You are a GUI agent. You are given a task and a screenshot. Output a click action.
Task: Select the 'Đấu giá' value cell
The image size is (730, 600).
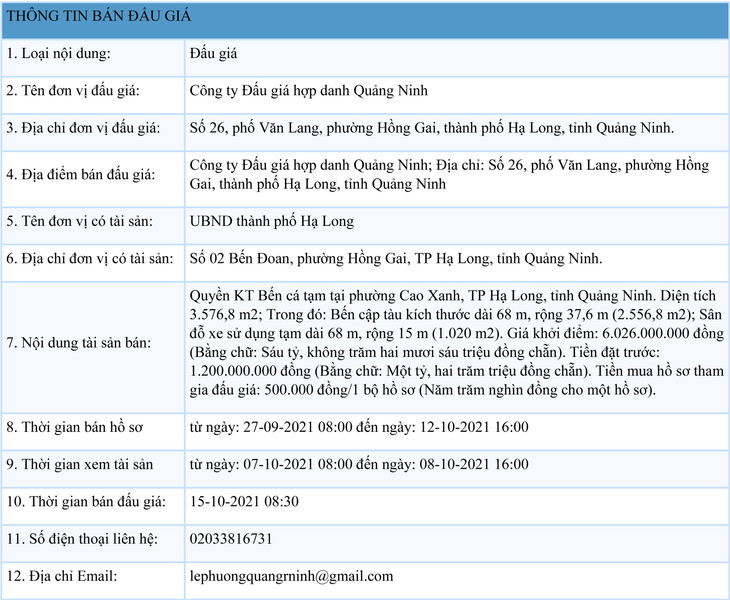pyautogui.click(x=212, y=54)
